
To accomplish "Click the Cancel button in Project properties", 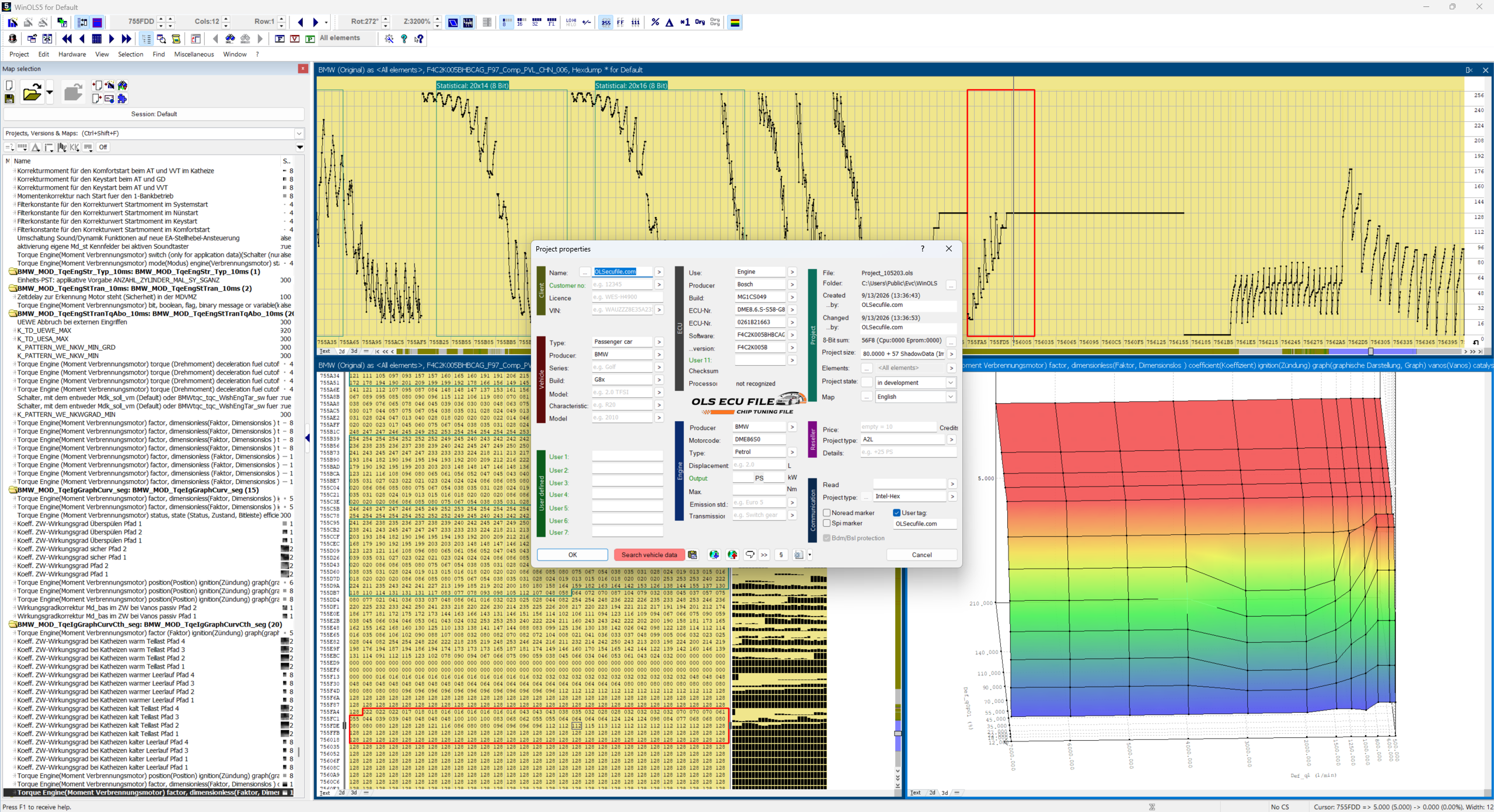I will pyautogui.click(x=921, y=555).
